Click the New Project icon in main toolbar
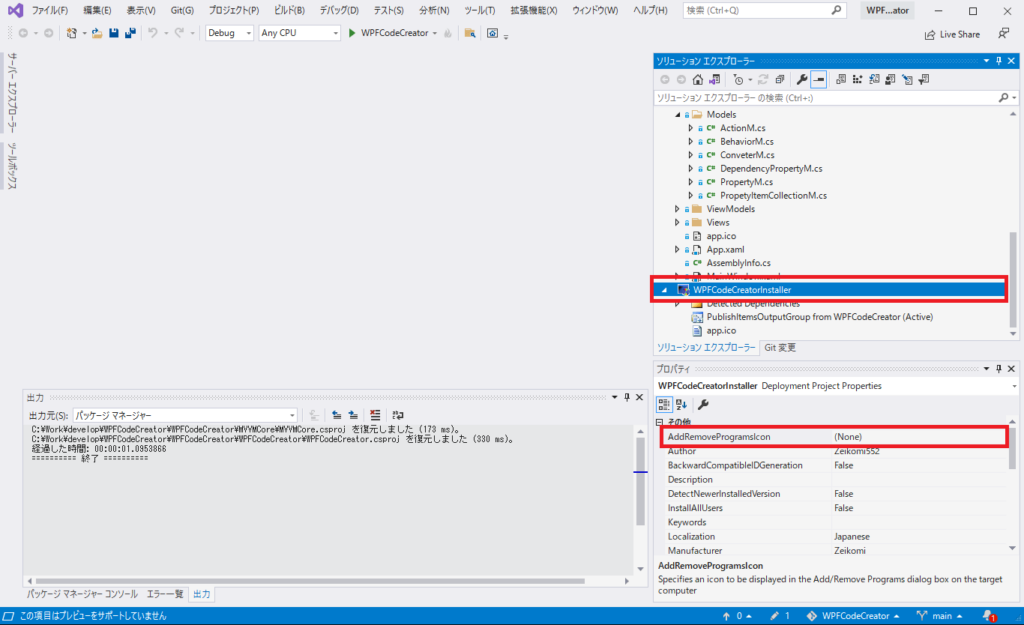Image resolution: width=1024 pixels, height=625 pixels. pyautogui.click(x=71, y=33)
